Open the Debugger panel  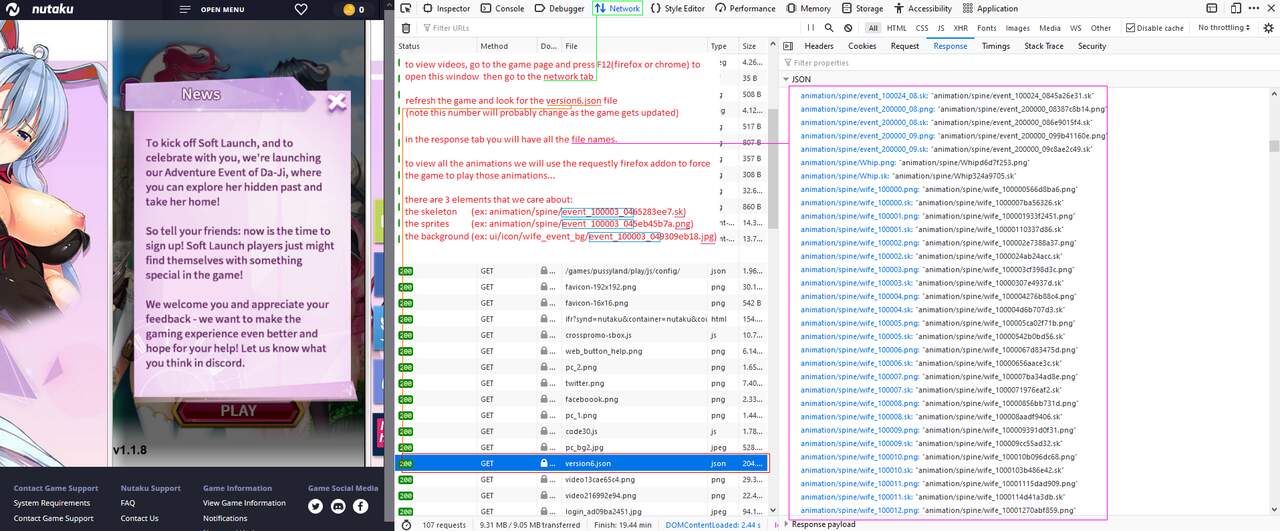click(x=558, y=8)
